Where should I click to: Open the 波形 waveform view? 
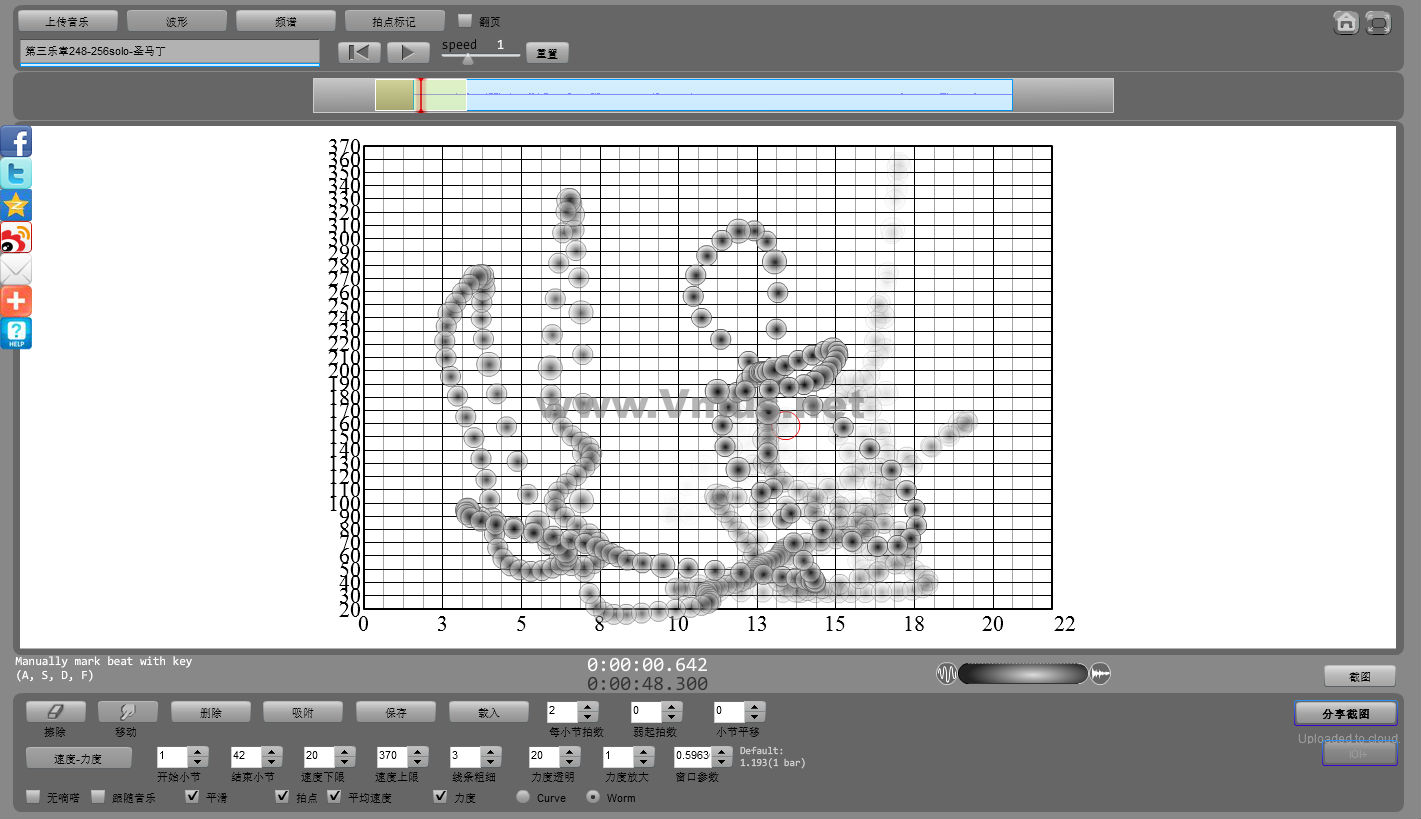(177, 21)
